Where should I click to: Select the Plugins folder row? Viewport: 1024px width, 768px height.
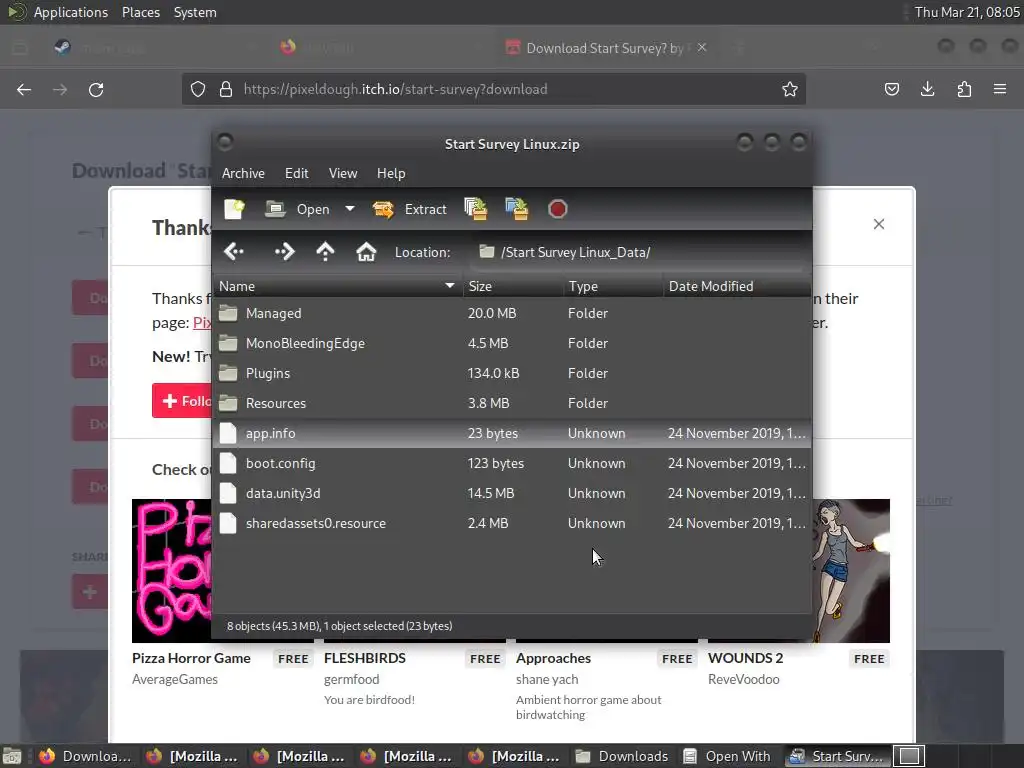tap(512, 374)
